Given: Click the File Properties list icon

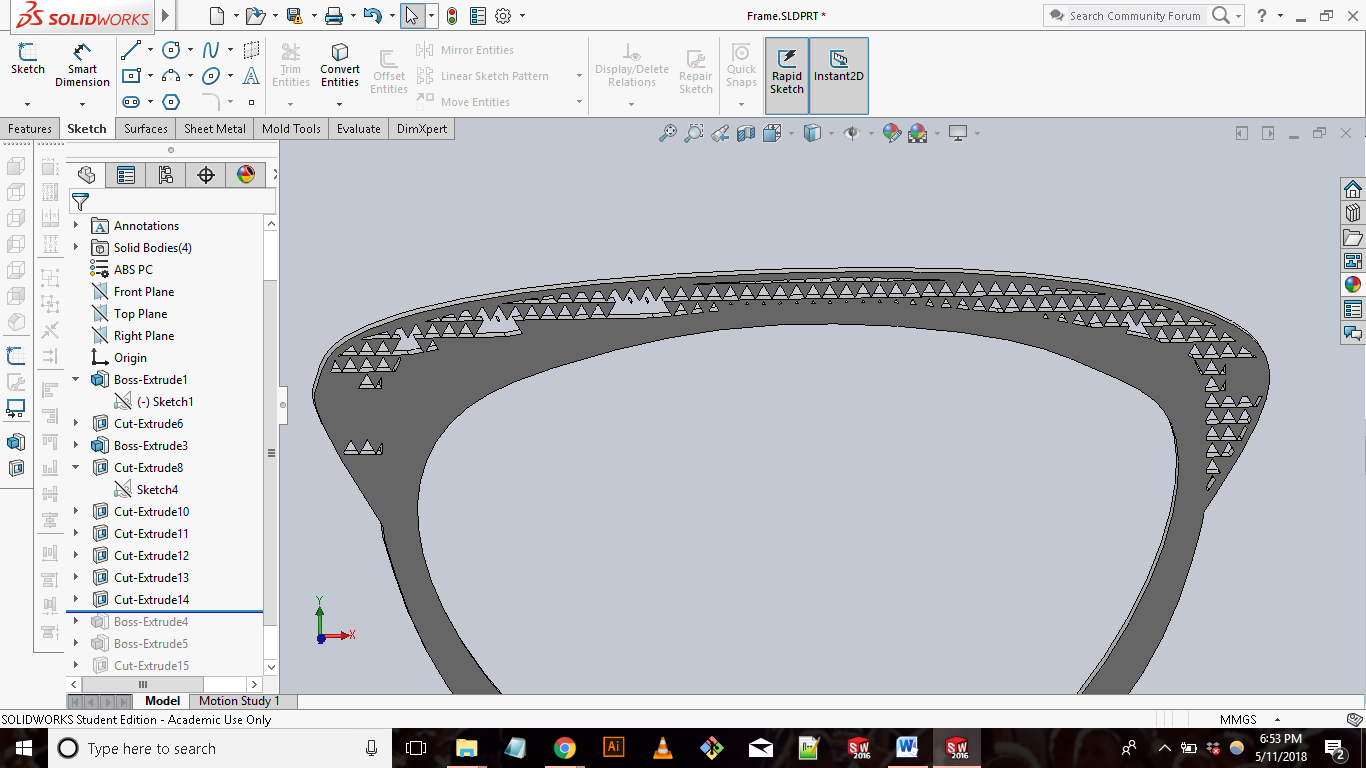Looking at the screenshot, I should pyautogui.click(x=478, y=16).
